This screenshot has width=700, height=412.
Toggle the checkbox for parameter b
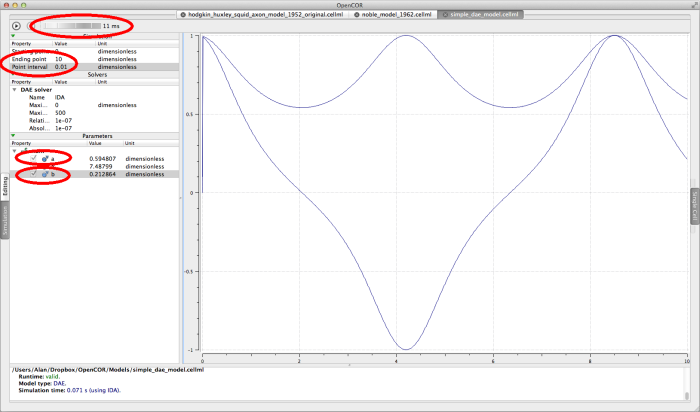pos(34,174)
